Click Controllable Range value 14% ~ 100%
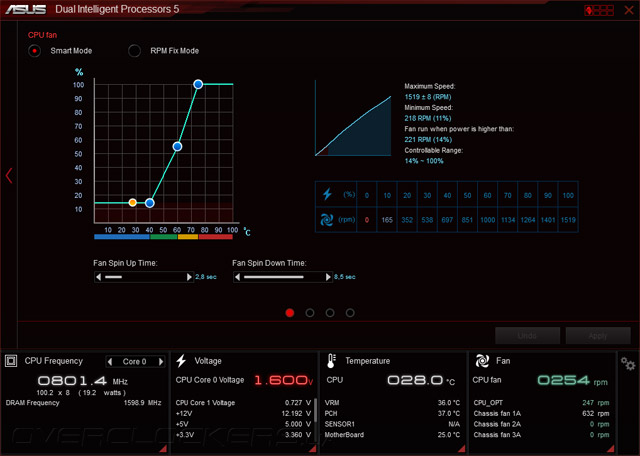Viewport: 640px width, 456px height. click(424, 161)
